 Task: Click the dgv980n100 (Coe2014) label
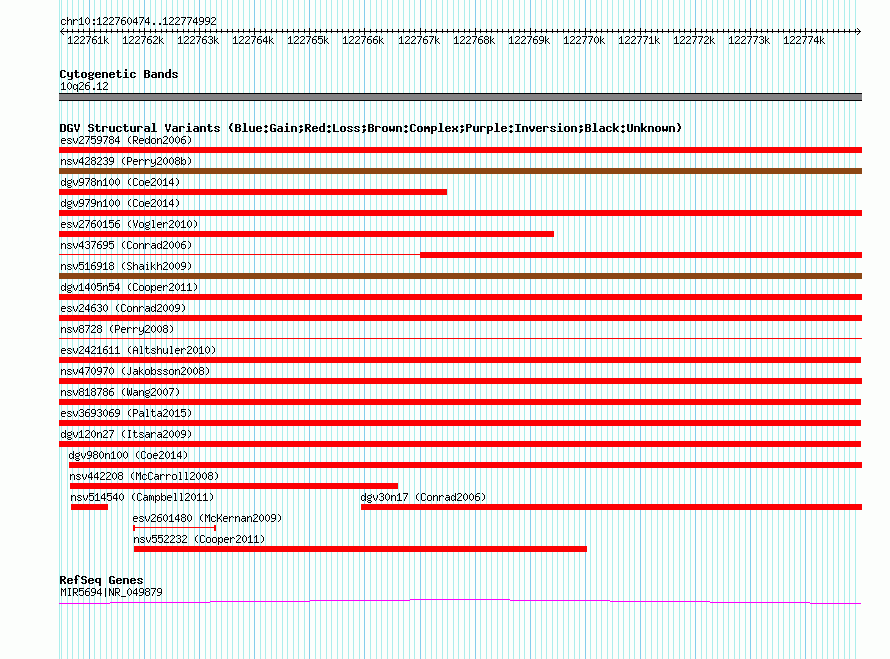pos(128,455)
